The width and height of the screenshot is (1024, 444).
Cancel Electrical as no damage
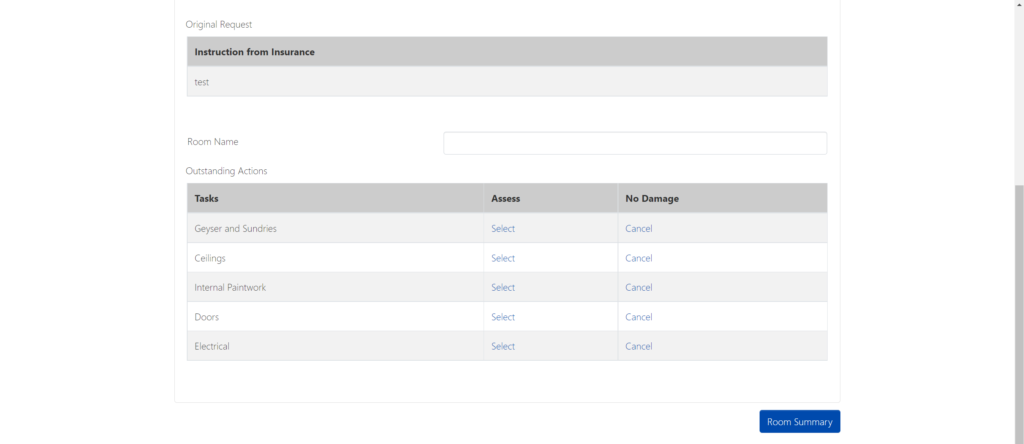coord(639,346)
